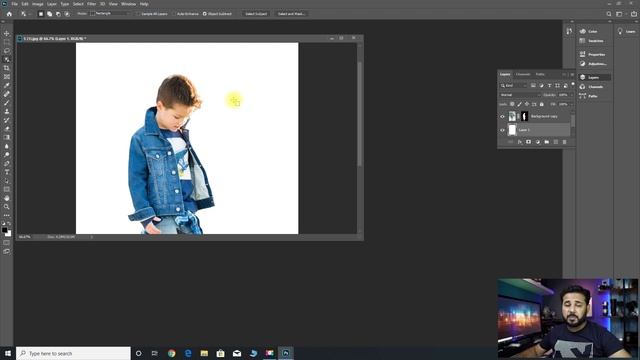The image size is (640, 360).
Task: Select the Move tool
Action: pos(7,33)
